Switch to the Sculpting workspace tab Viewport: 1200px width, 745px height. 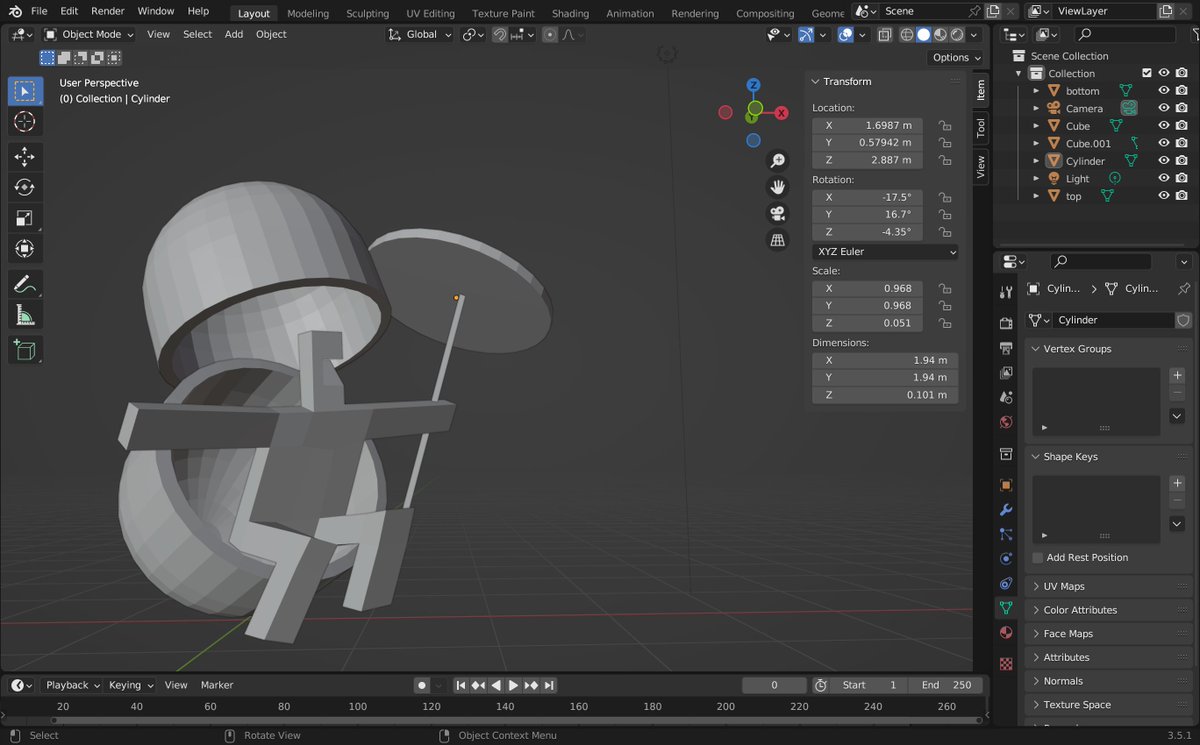point(367,13)
